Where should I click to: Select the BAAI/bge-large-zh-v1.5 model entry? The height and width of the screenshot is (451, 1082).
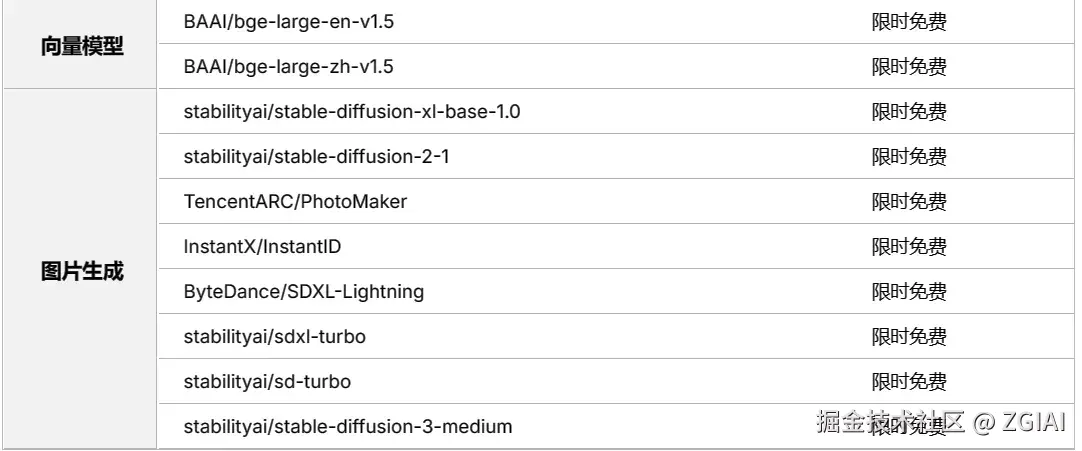pos(288,67)
